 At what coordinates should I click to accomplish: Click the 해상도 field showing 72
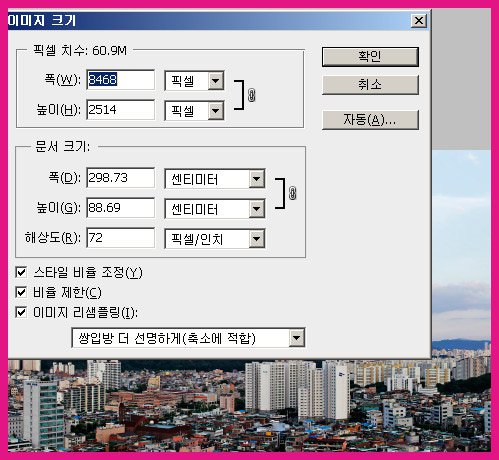[121, 238]
